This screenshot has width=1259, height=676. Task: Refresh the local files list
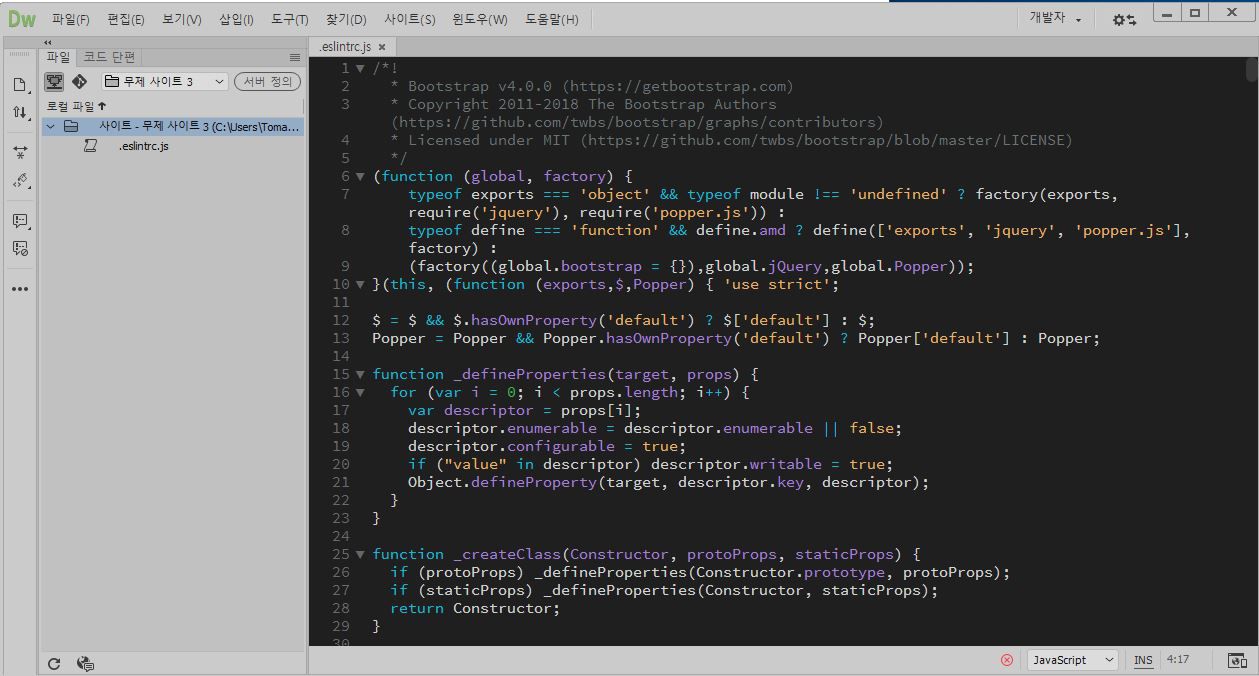pos(54,663)
